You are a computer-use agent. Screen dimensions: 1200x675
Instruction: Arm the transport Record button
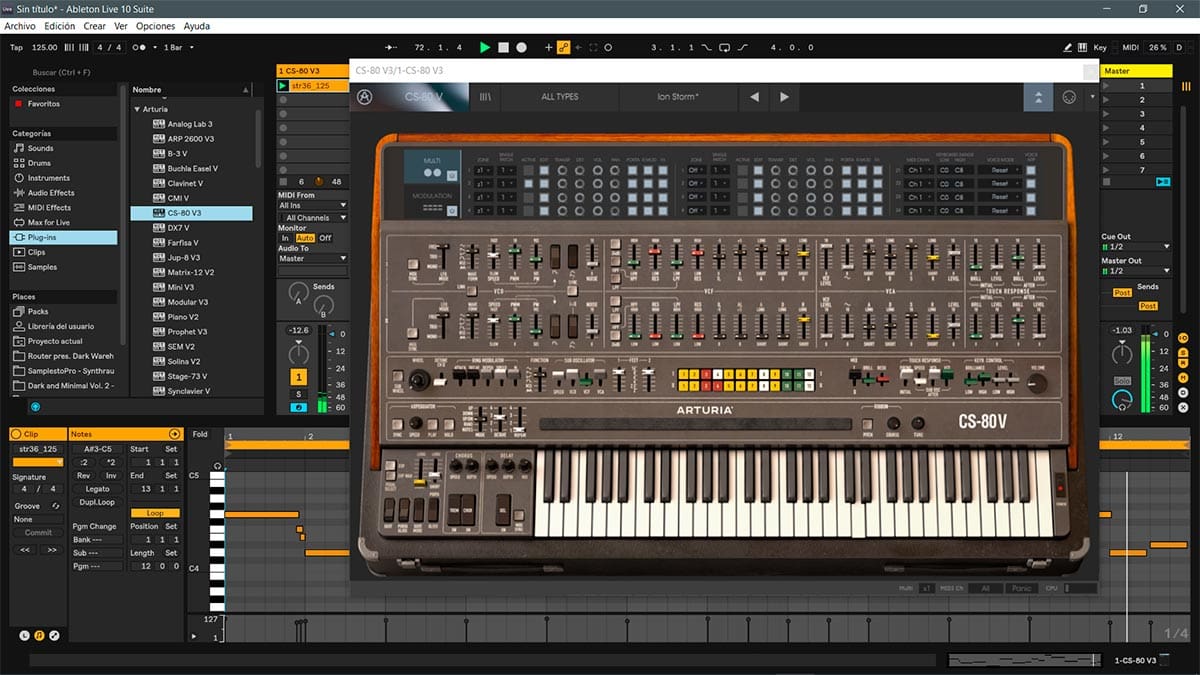tap(522, 47)
